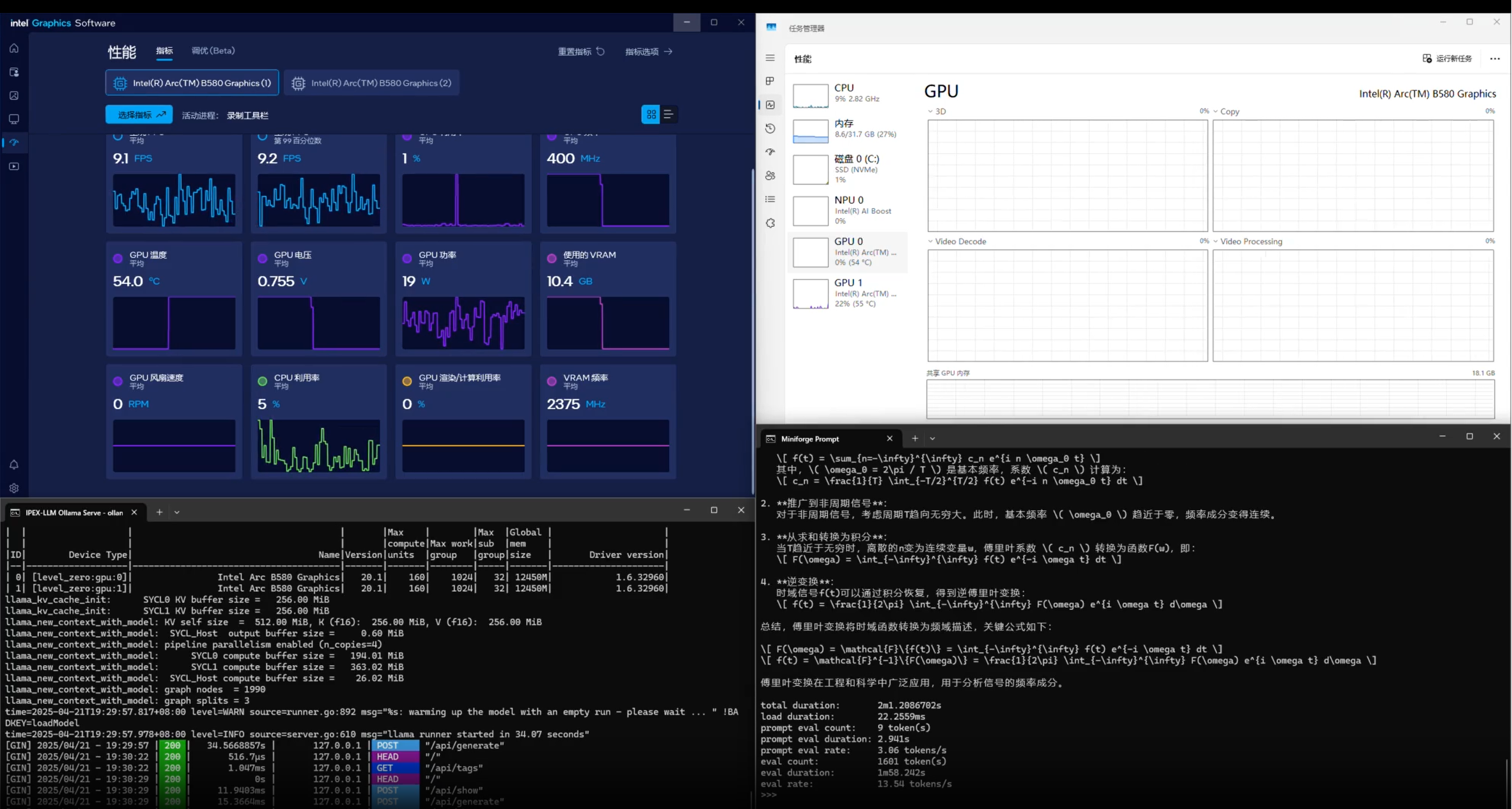Select CPU in Task Manager performance list
The width and height of the screenshot is (1512, 809).
[848, 95]
